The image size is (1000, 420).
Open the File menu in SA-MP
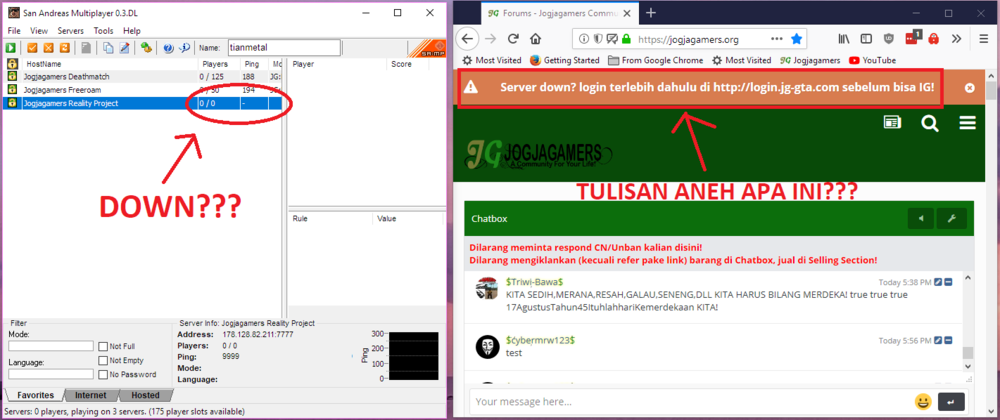(x=14, y=31)
